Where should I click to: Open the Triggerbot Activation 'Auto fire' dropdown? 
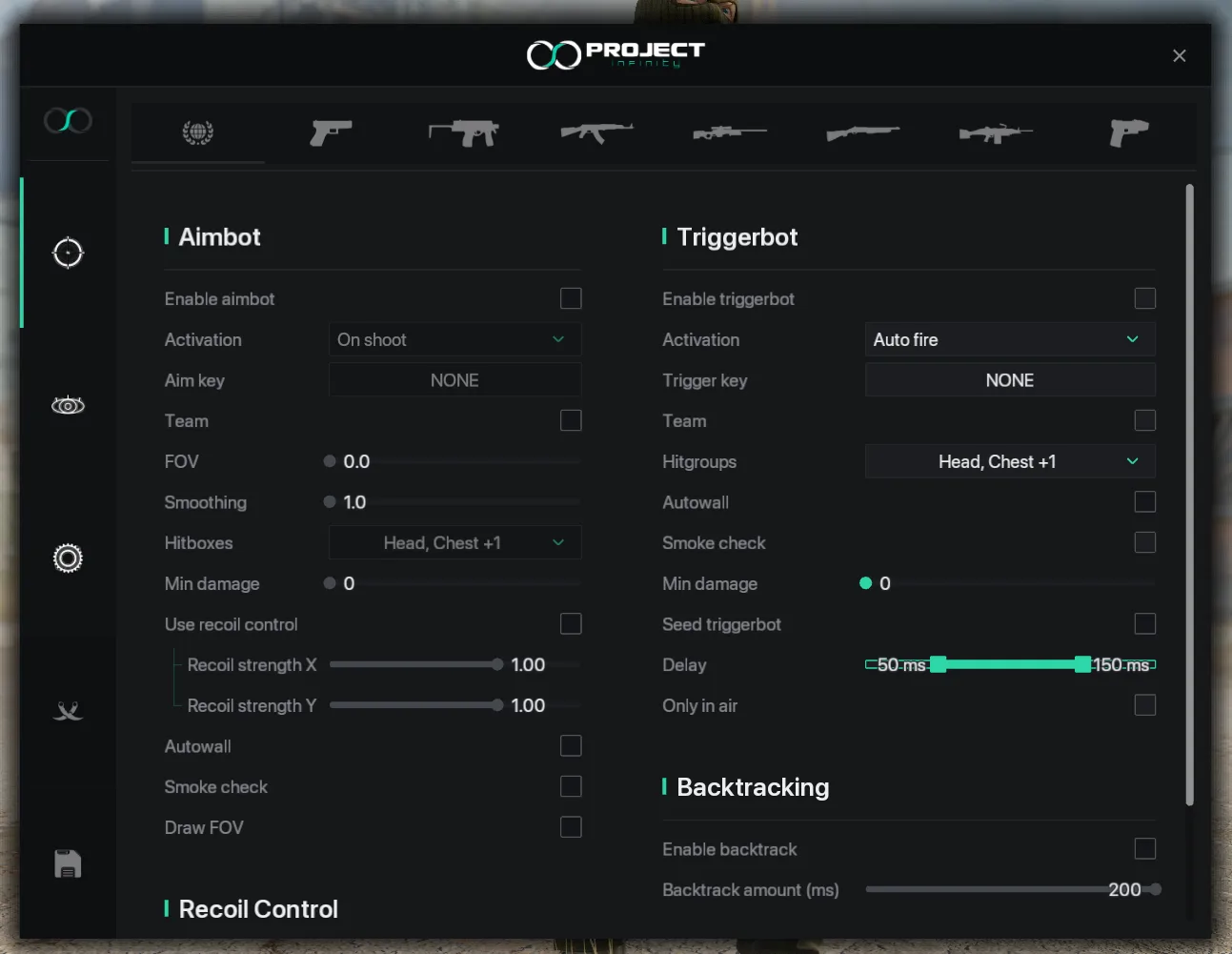pos(1010,339)
